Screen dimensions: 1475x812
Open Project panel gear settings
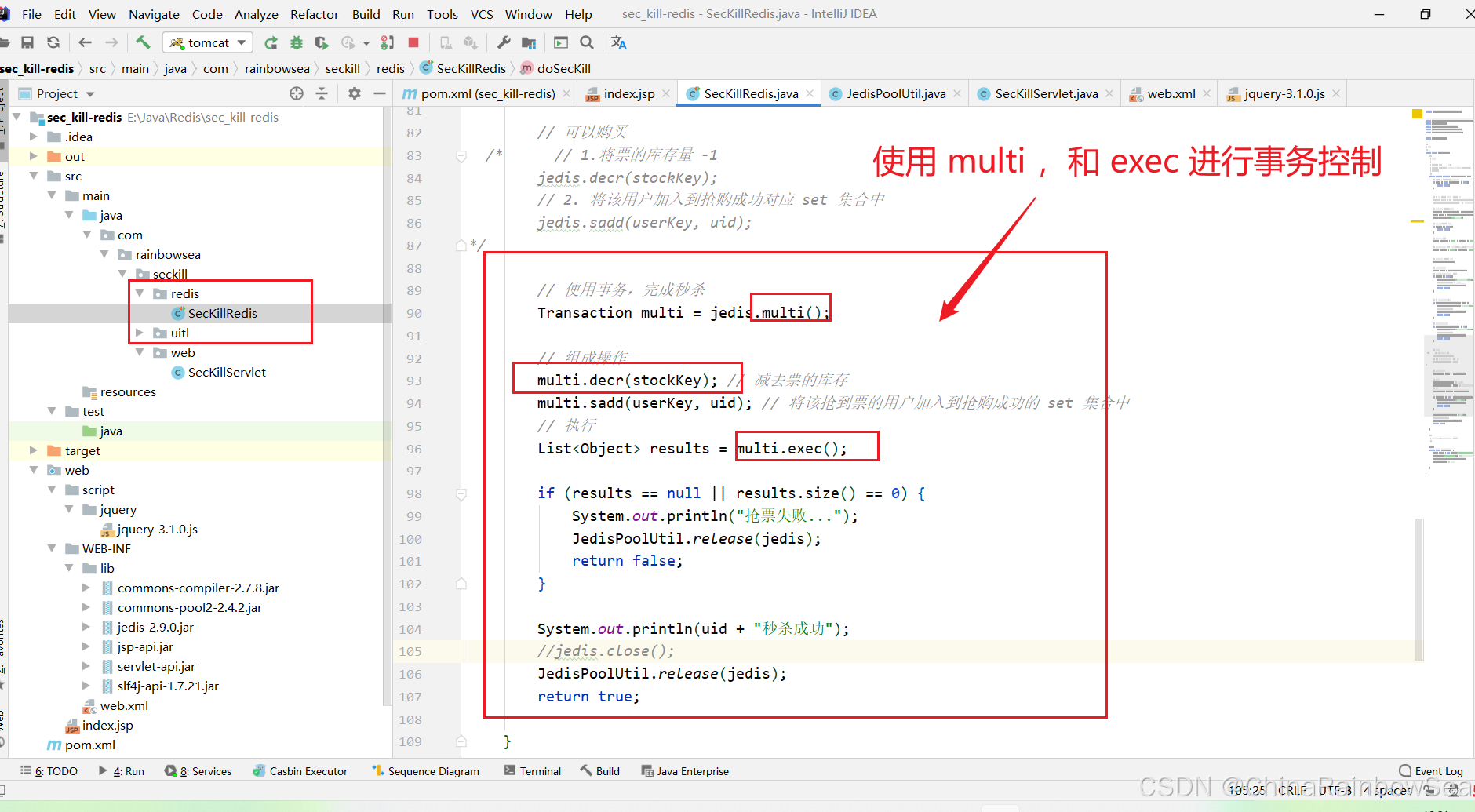355,93
